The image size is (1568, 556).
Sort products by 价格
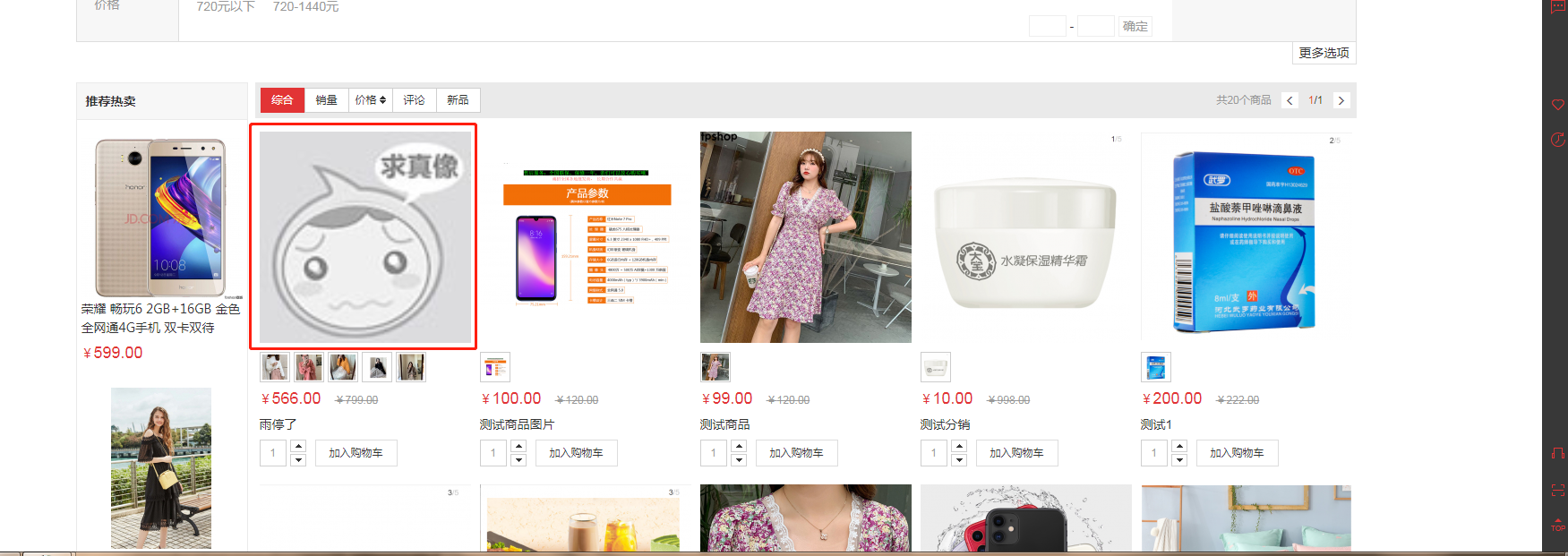[371, 100]
